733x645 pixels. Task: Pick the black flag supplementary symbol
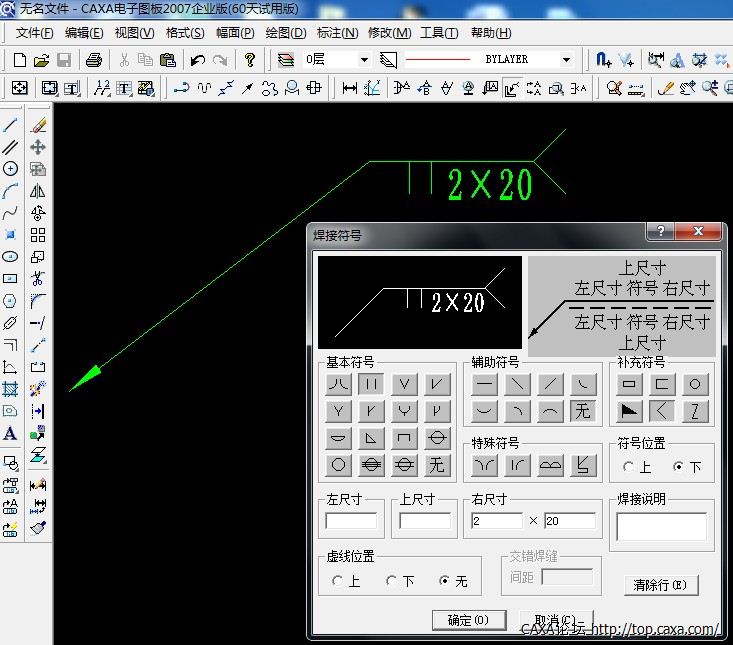(629, 411)
